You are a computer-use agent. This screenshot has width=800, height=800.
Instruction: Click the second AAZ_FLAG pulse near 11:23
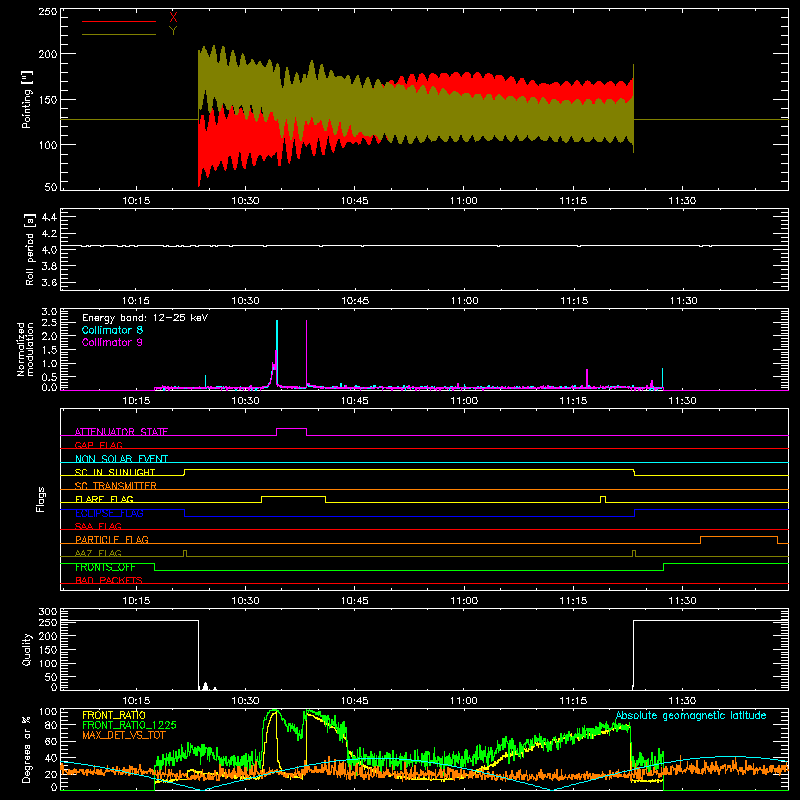point(634,551)
